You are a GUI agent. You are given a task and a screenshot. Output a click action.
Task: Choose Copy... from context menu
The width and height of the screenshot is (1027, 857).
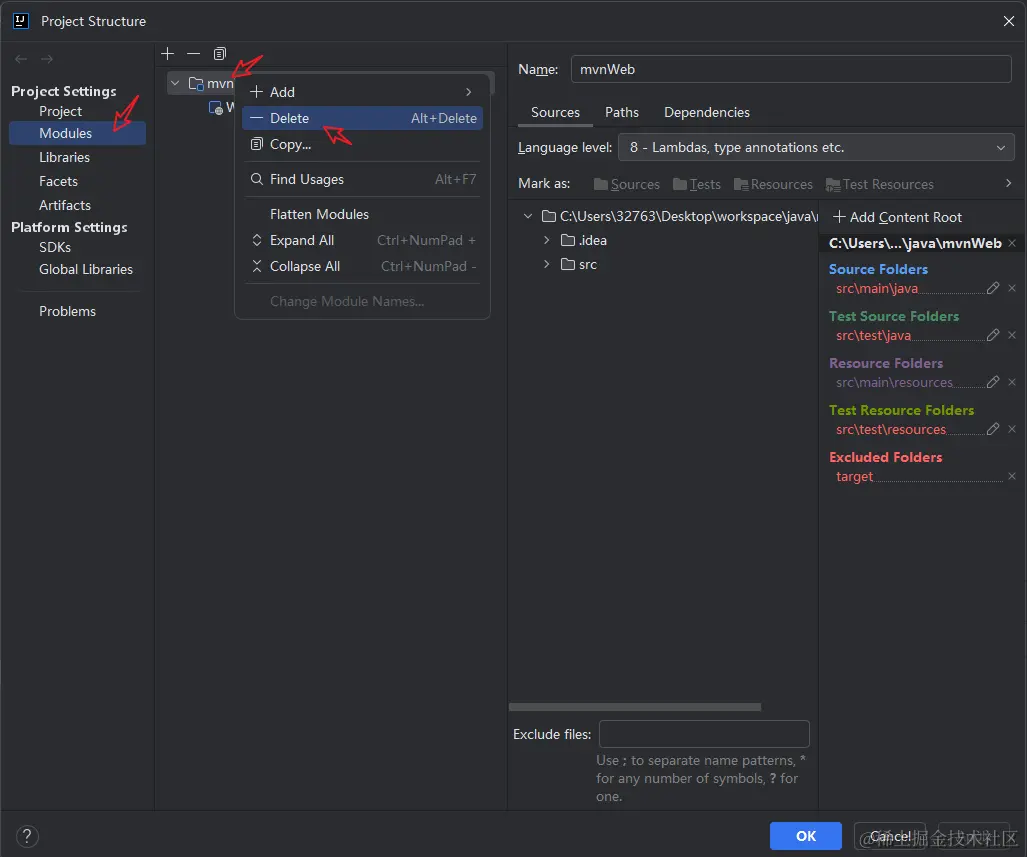[362, 145]
